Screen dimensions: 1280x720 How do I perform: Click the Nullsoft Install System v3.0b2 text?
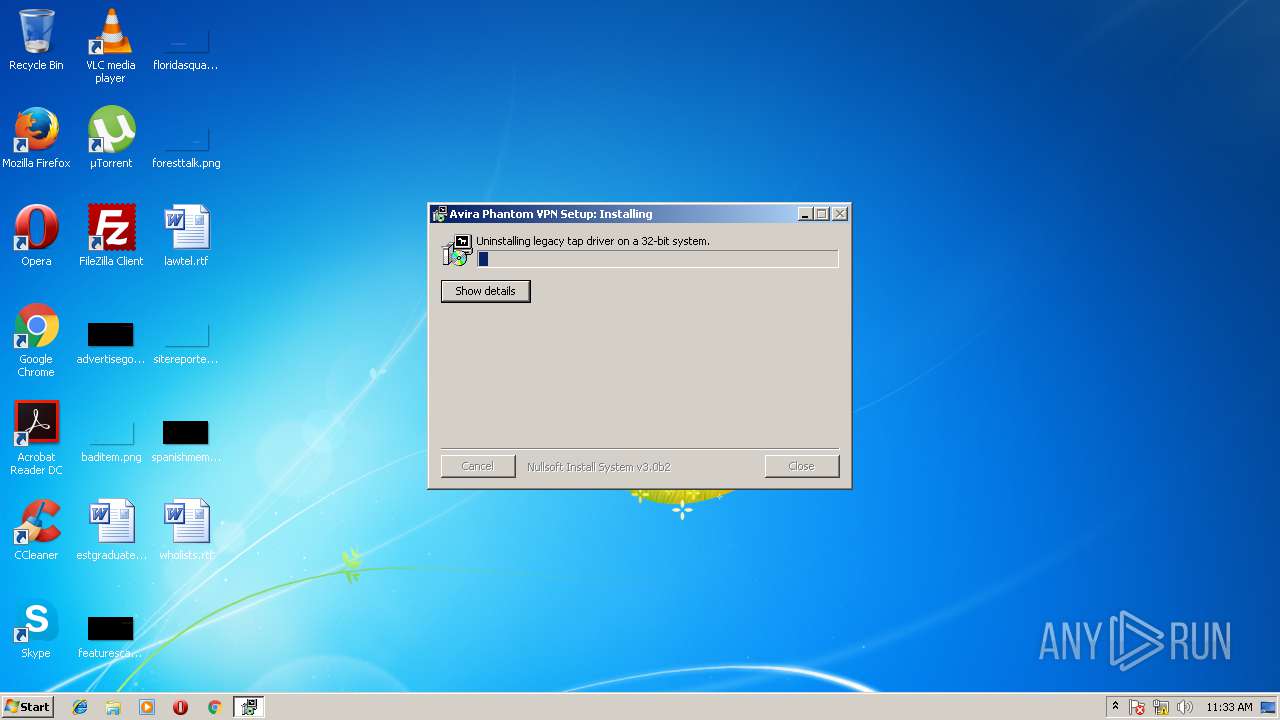click(x=598, y=467)
